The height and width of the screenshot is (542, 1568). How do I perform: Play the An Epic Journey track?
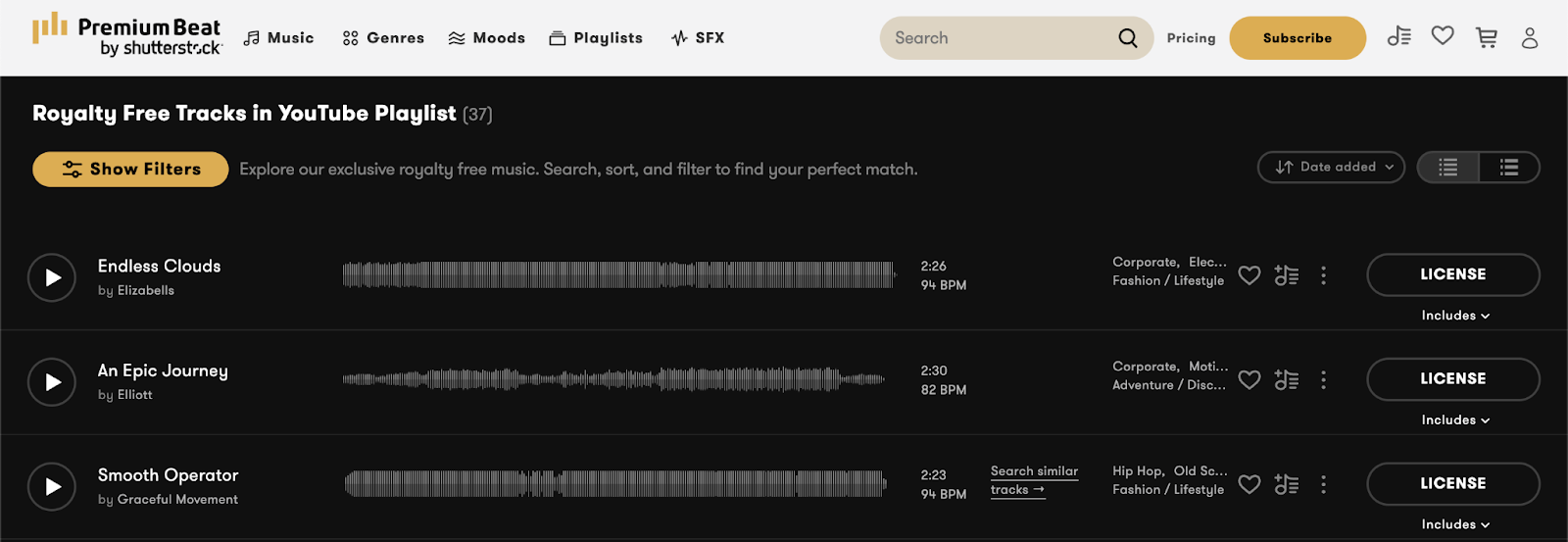(52, 382)
